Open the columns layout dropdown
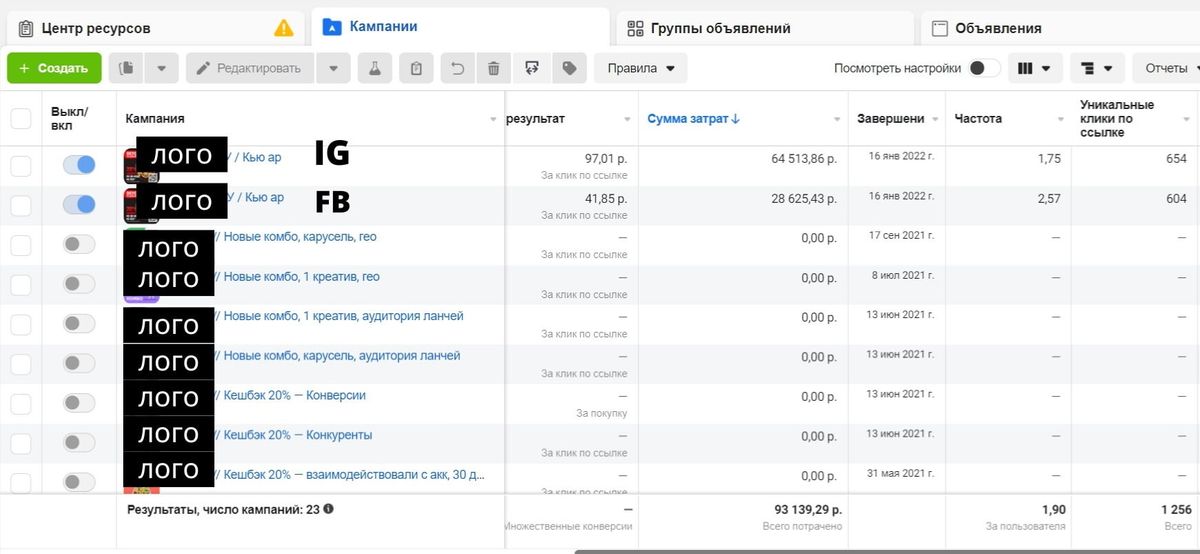The height and width of the screenshot is (554, 1200). 1035,68
